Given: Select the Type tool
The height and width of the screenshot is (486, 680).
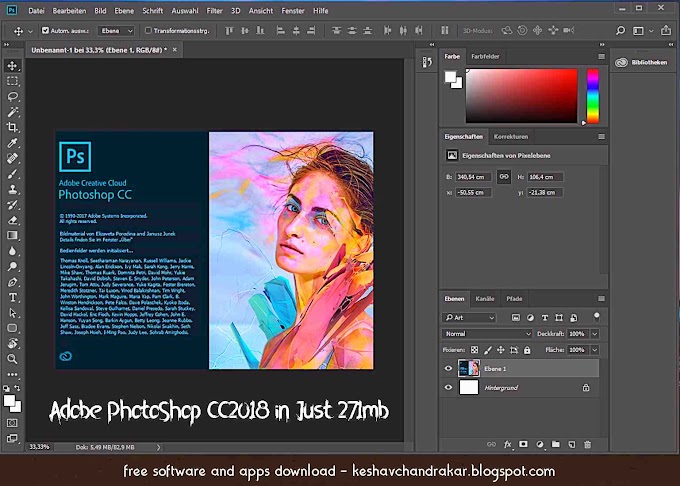Looking at the screenshot, I should pyautogui.click(x=12, y=297).
